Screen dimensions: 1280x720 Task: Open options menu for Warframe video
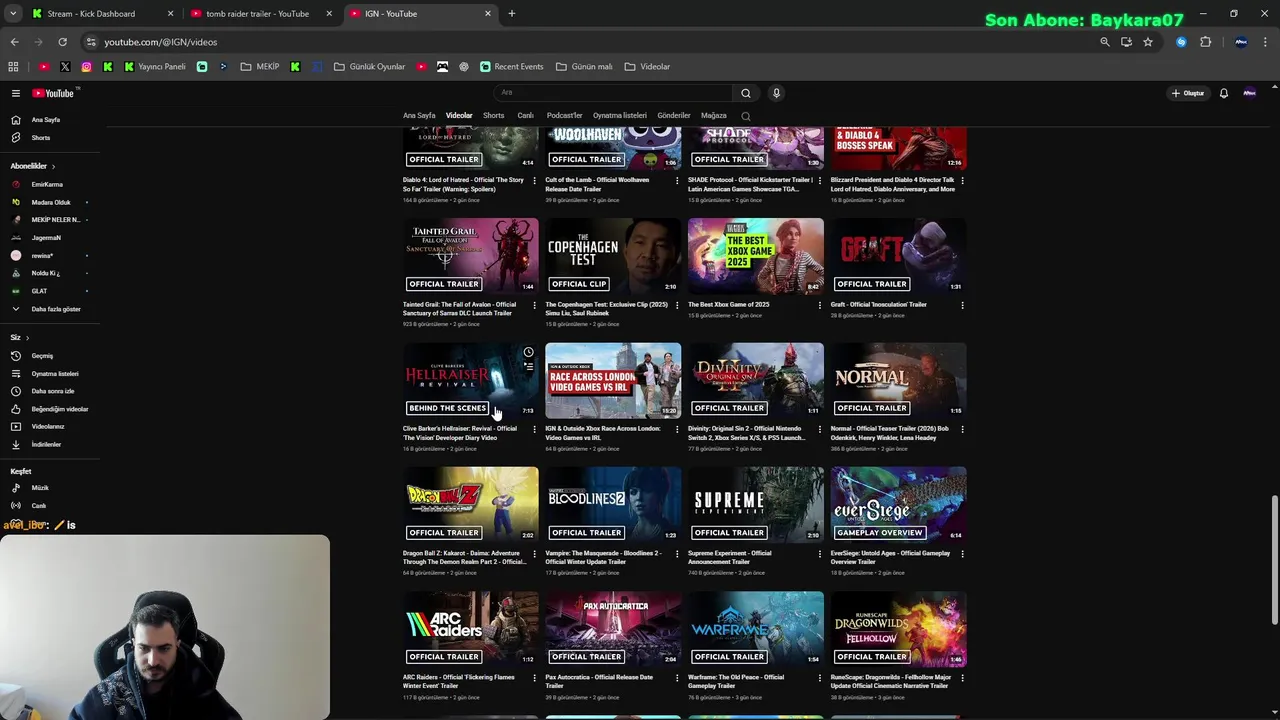click(x=819, y=678)
